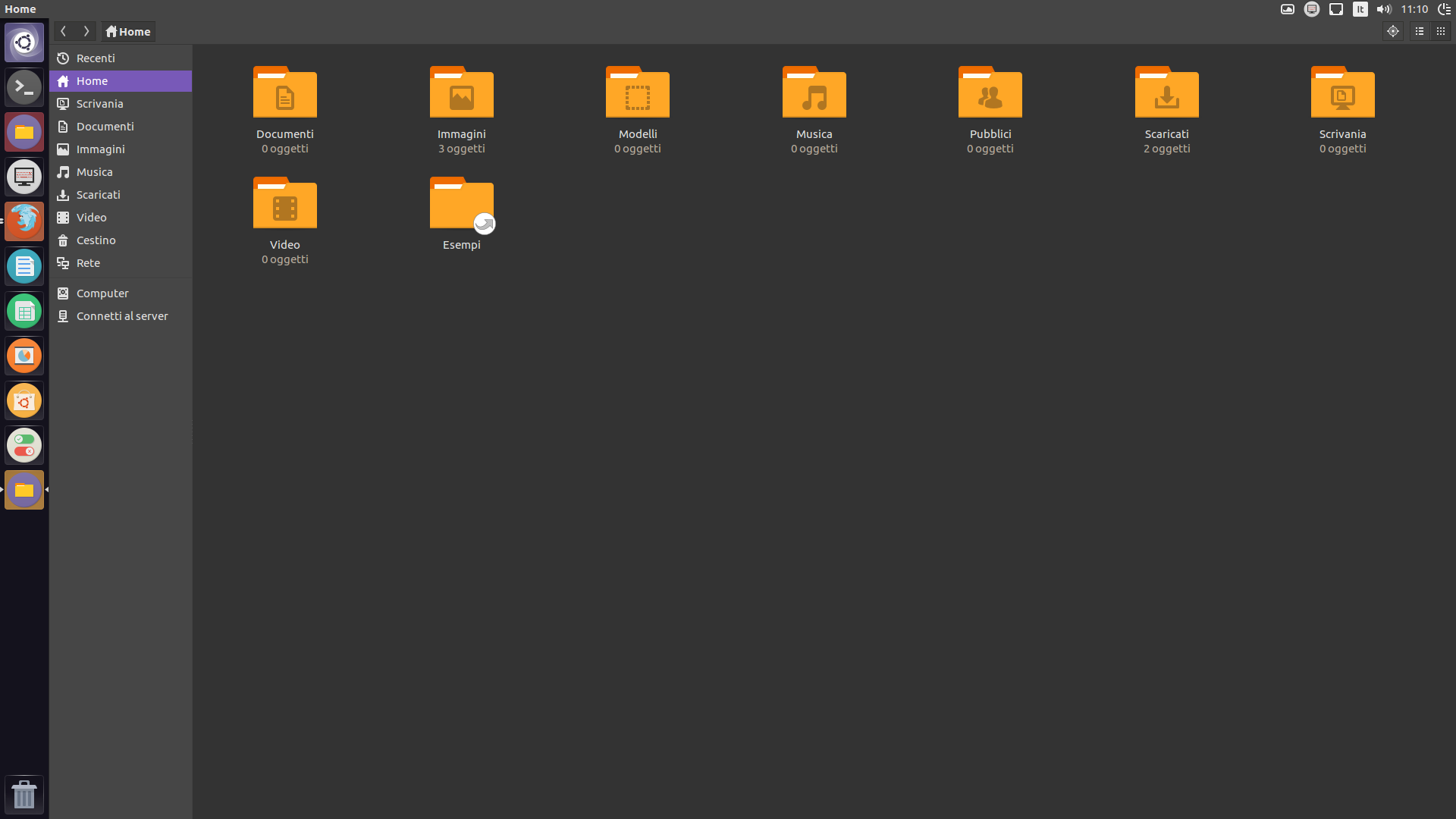This screenshot has height=819, width=1456.
Task: Click the Home breadcrumb button
Action: [128, 31]
